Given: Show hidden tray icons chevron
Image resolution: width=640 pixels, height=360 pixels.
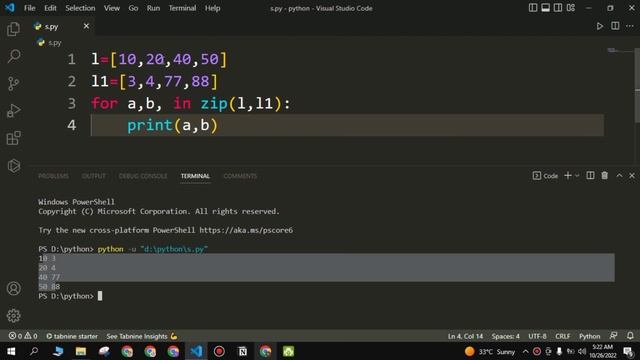Looking at the screenshot, I should coord(525,351).
